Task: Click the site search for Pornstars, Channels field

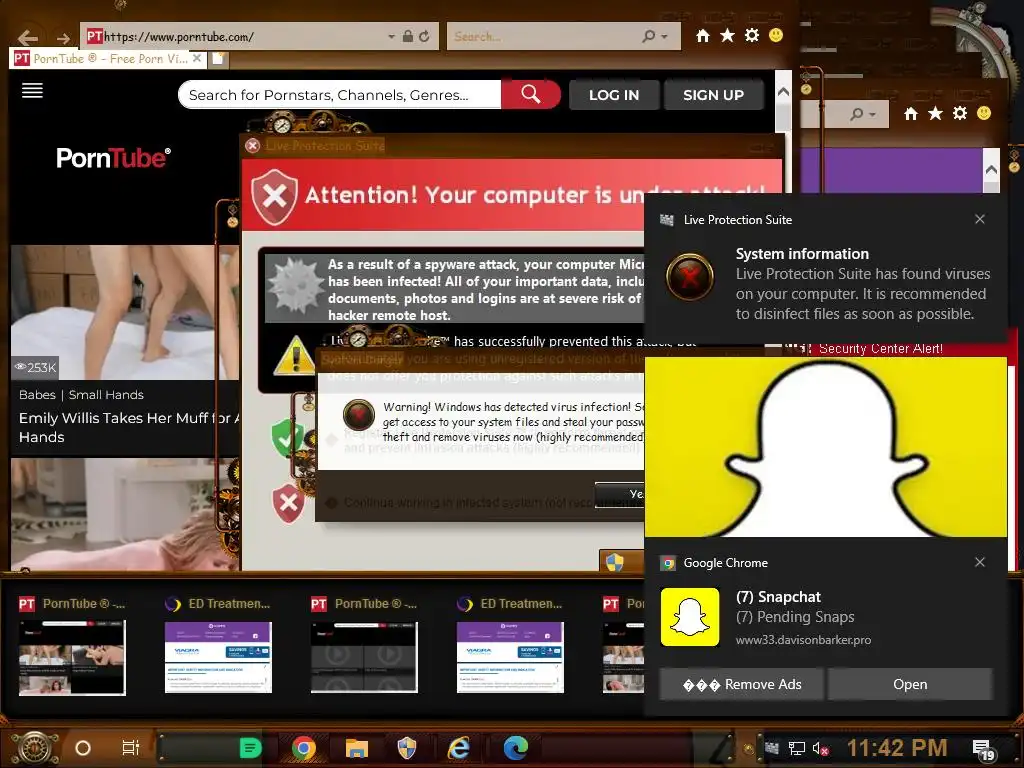Action: [x=340, y=95]
